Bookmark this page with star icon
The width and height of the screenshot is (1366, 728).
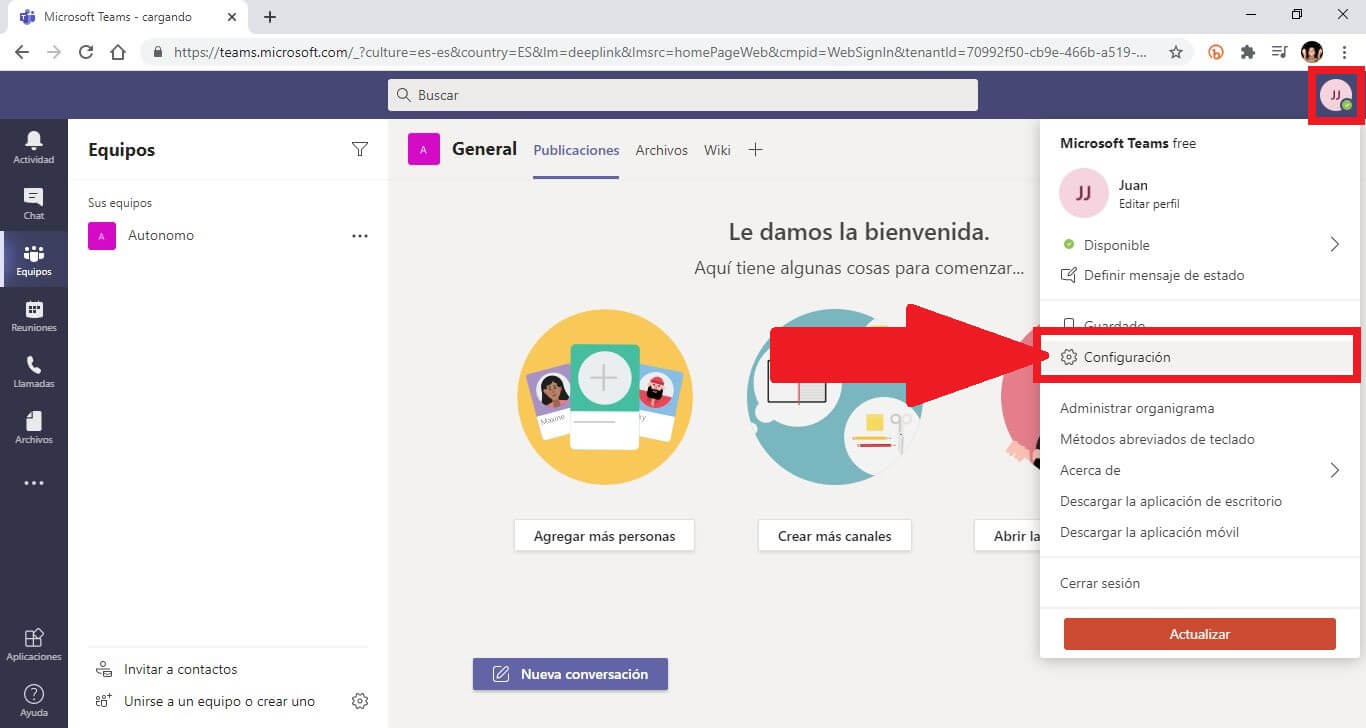[x=1176, y=52]
